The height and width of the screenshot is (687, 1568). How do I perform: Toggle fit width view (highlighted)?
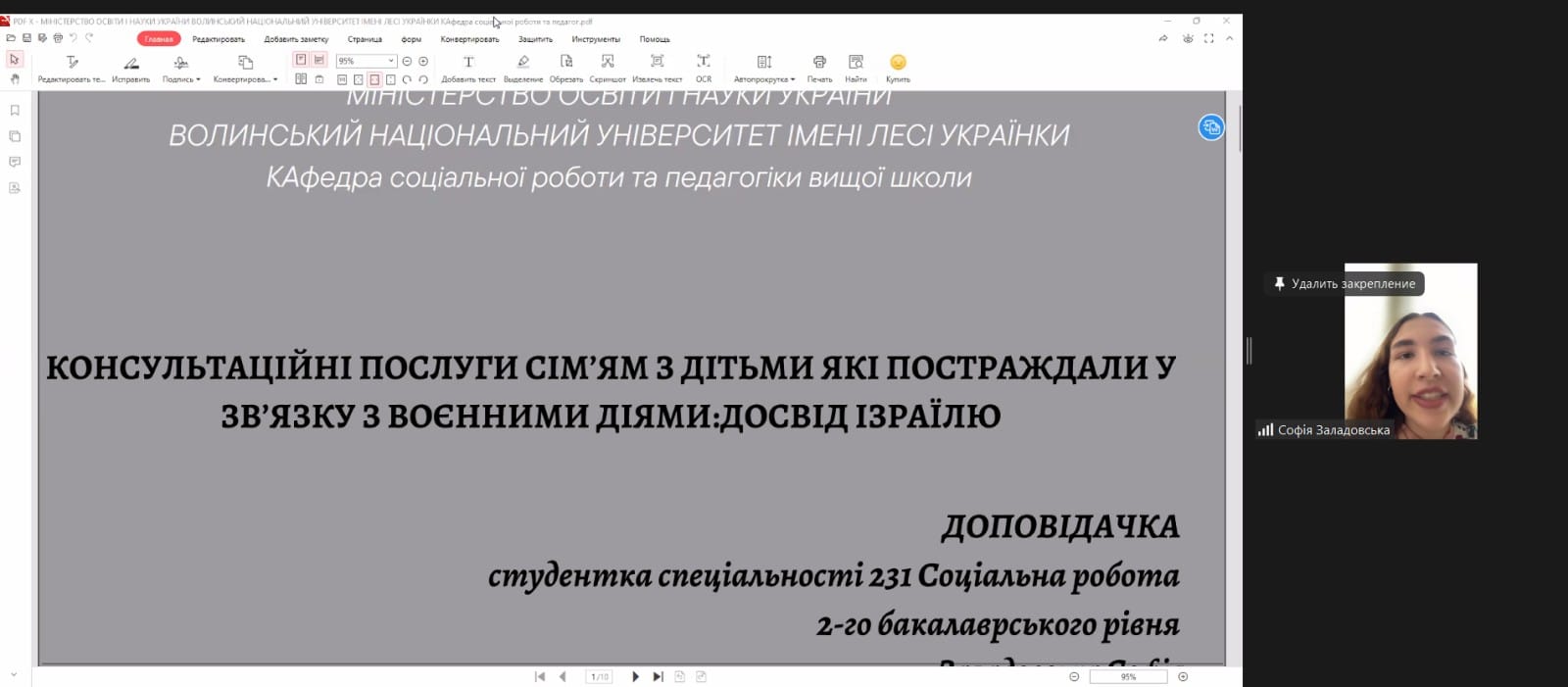tap(374, 79)
